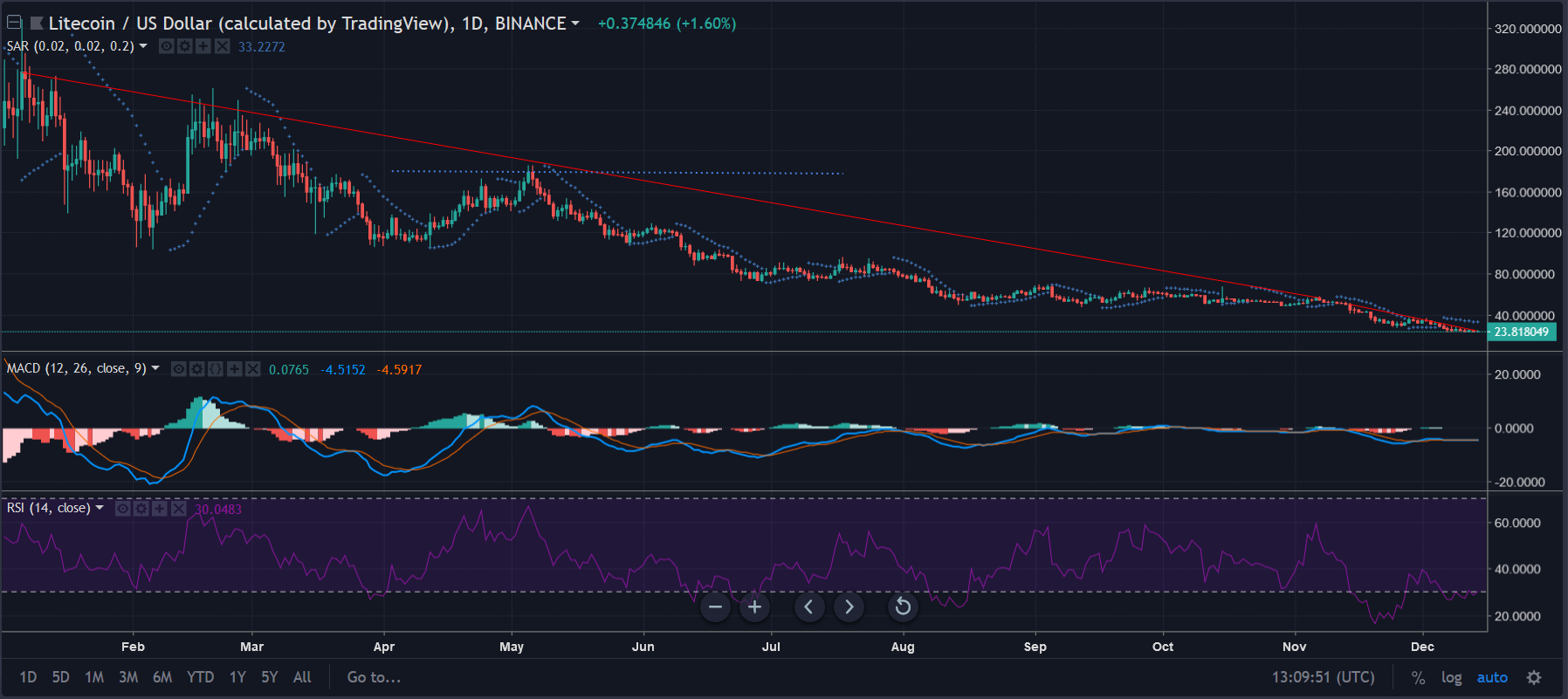Select the 5Y time range

coord(270,677)
